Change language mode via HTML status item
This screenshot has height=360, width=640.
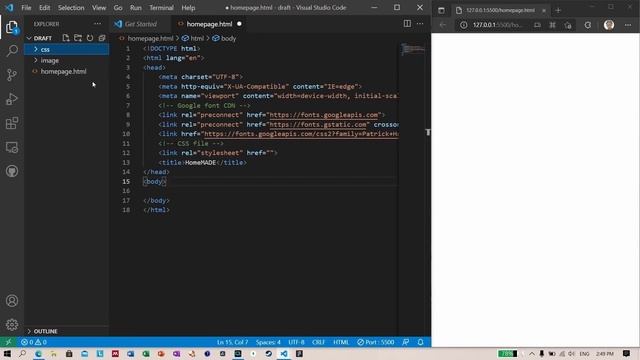341,342
